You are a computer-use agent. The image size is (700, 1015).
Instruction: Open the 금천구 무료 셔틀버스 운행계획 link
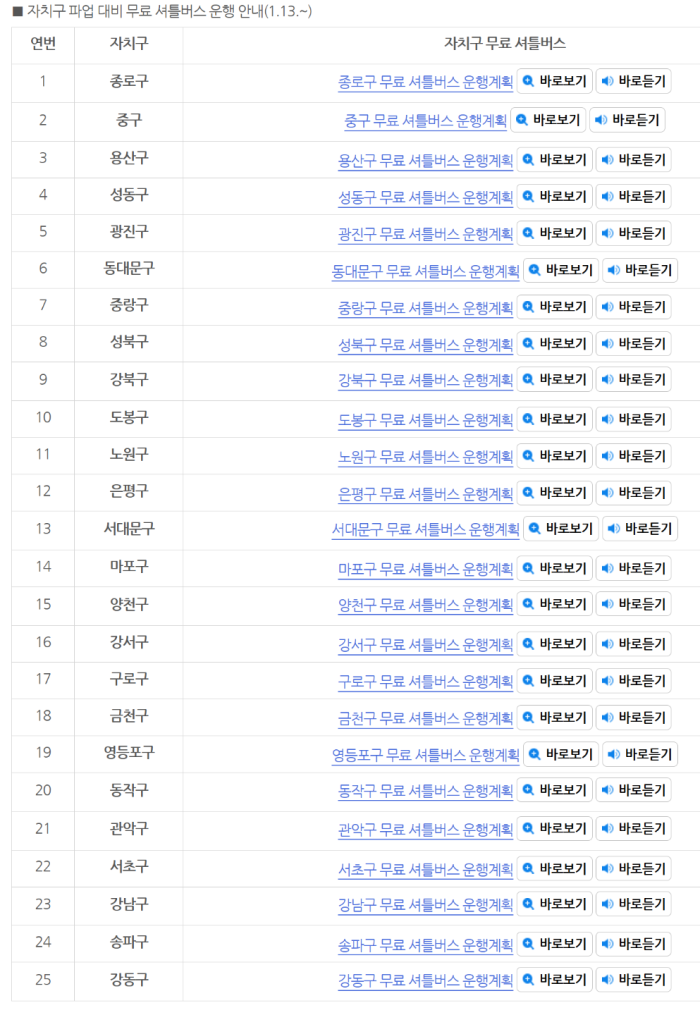[425, 717]
